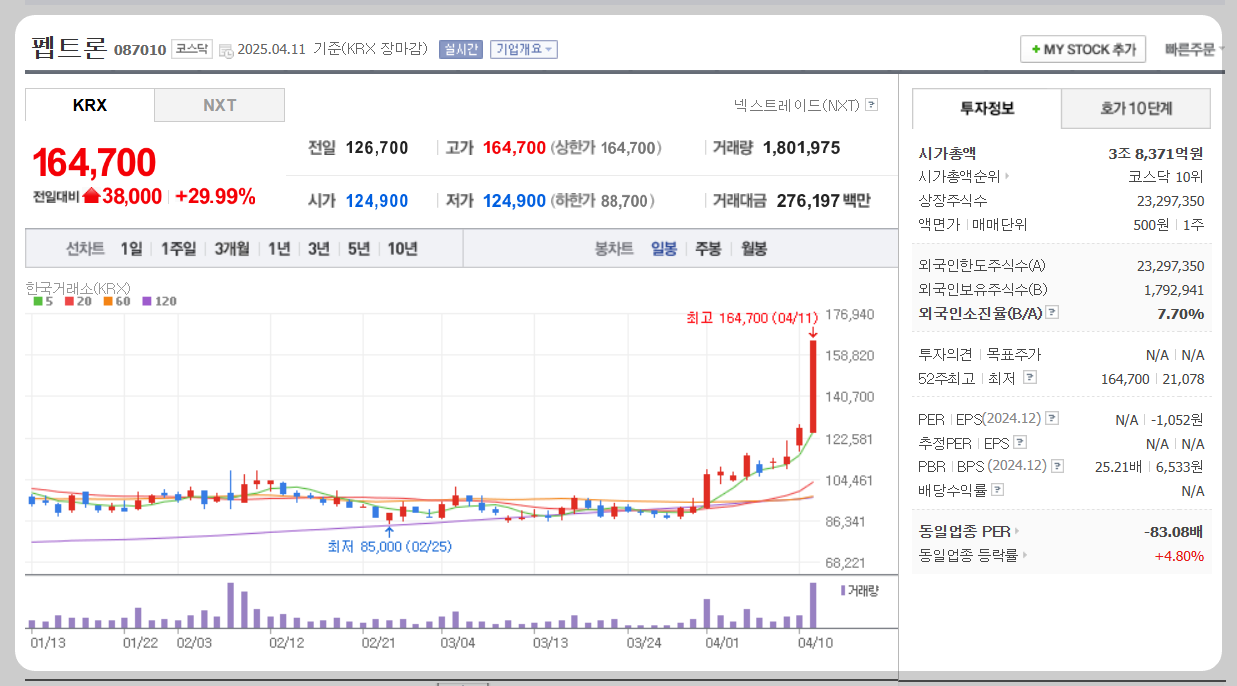
Task: Switch chart to 주봉 weekly candles
Action: click(709, 248)
